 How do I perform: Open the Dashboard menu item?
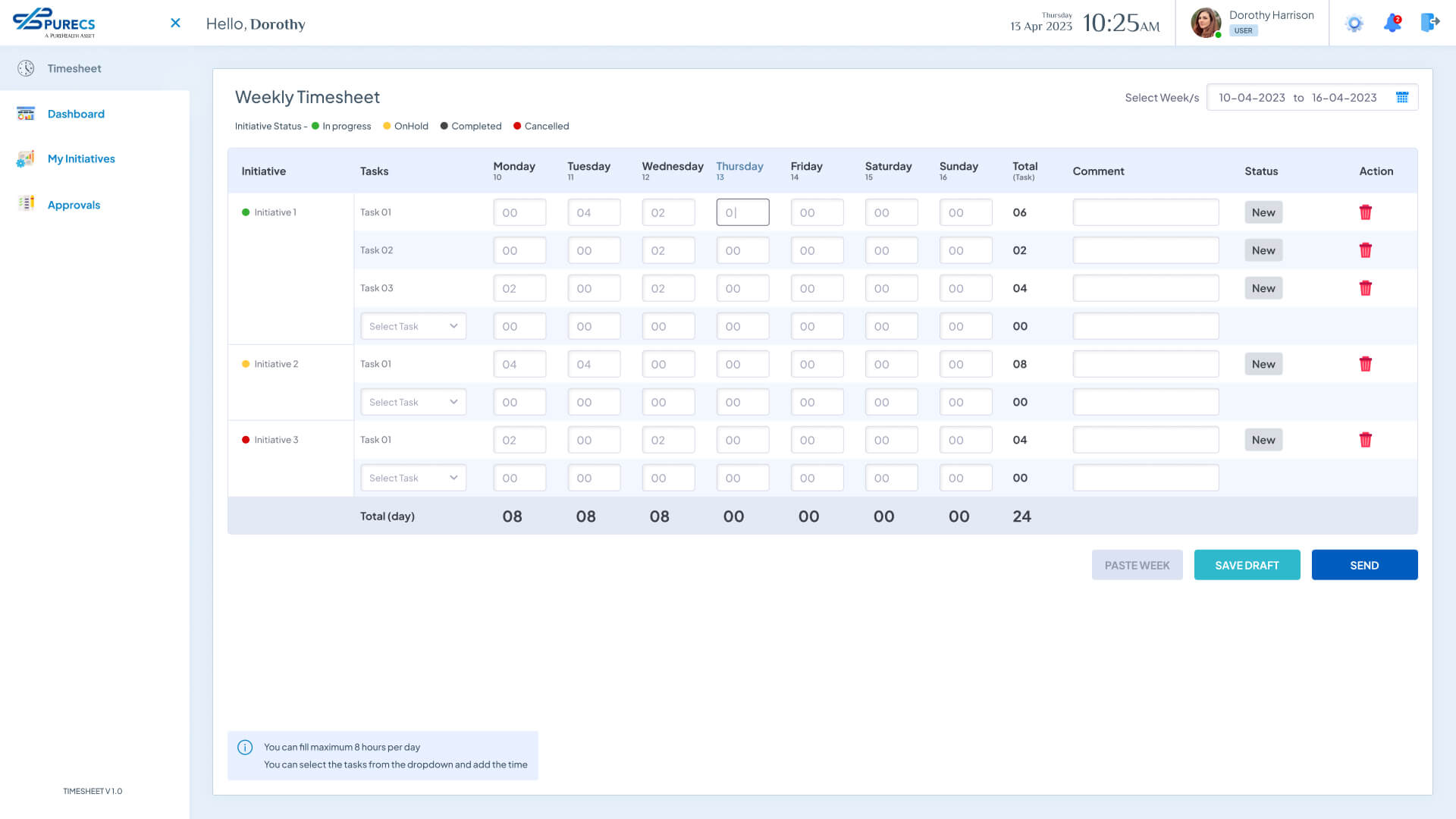pos(76,114)
